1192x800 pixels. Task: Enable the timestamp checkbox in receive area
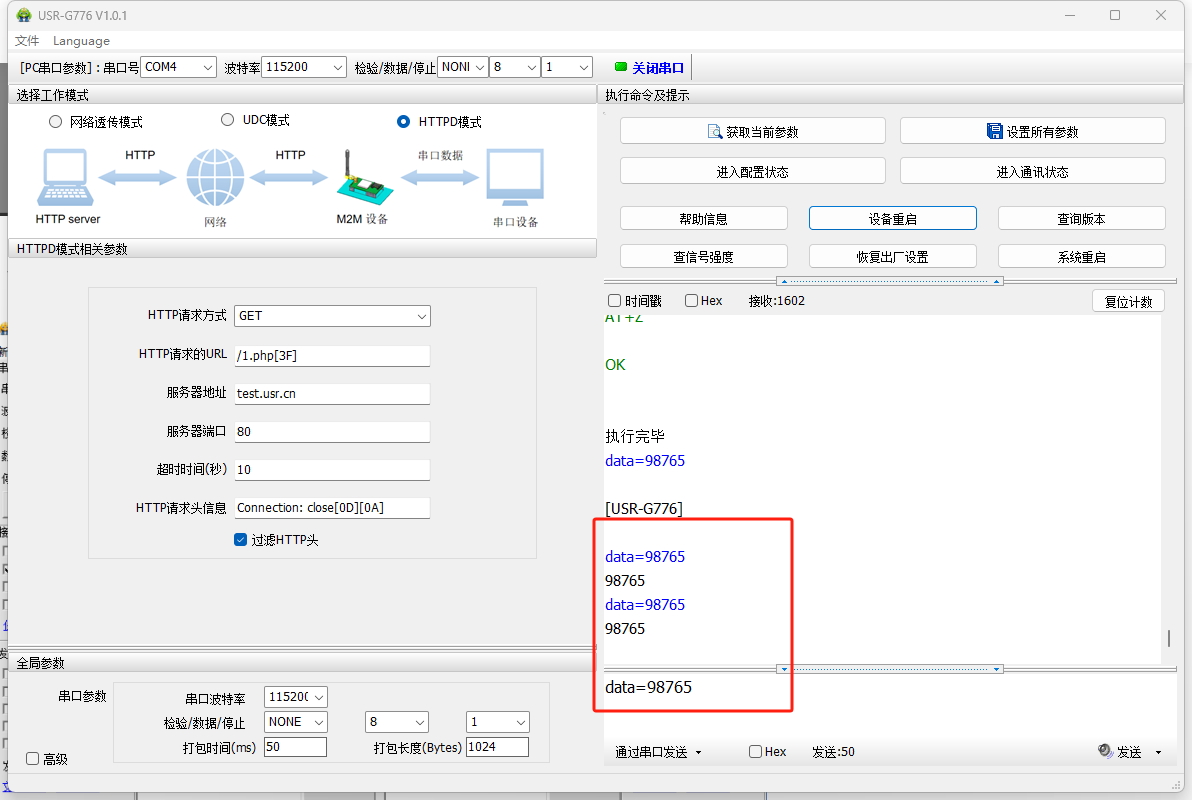615,301
